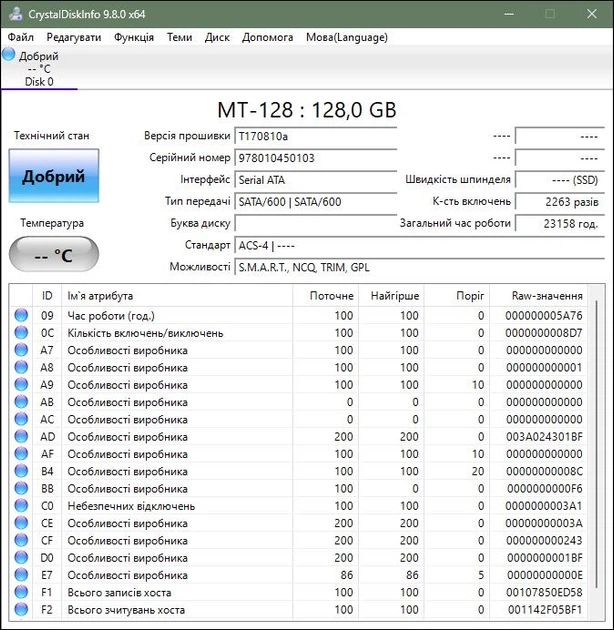Click the blue Добрий health status button
Screen dimensions: 614x630
(x=54, y=176)
